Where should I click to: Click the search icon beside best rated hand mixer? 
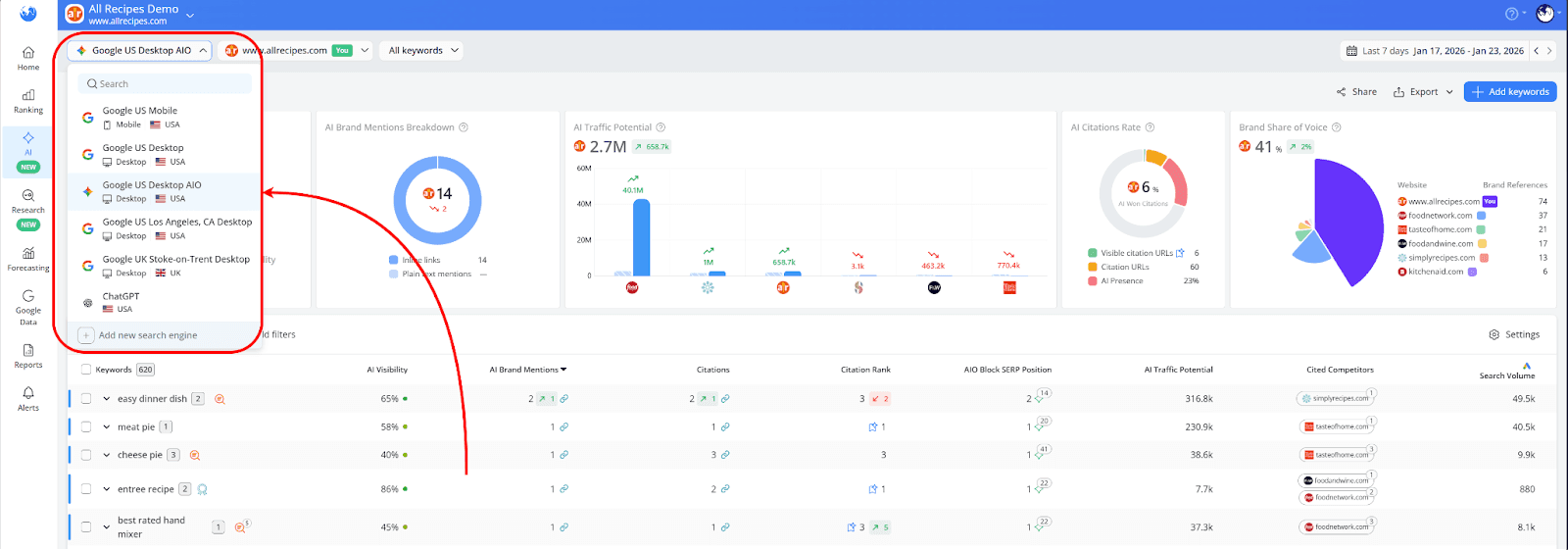(x=240, y=526)
